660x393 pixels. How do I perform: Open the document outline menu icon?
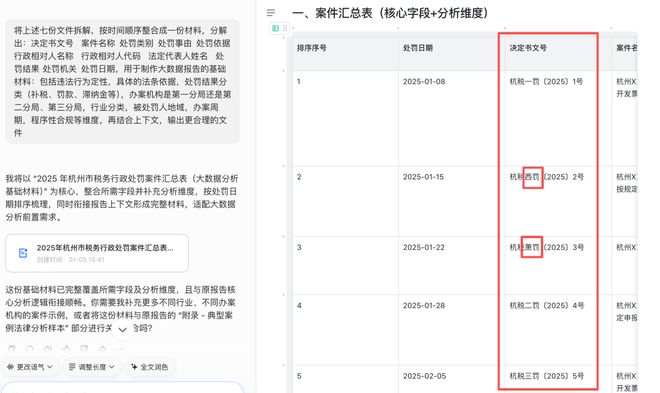click(271, 13)
